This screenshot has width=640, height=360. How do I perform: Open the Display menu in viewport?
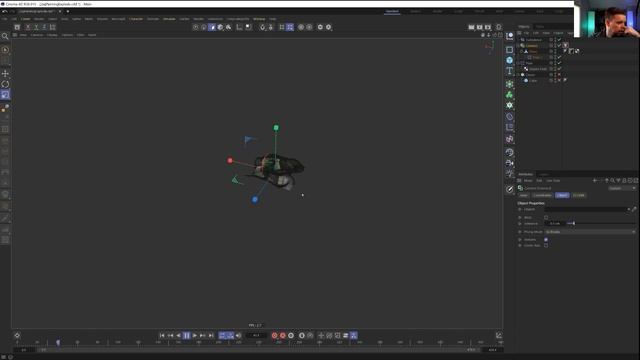[x=52, y=35]
